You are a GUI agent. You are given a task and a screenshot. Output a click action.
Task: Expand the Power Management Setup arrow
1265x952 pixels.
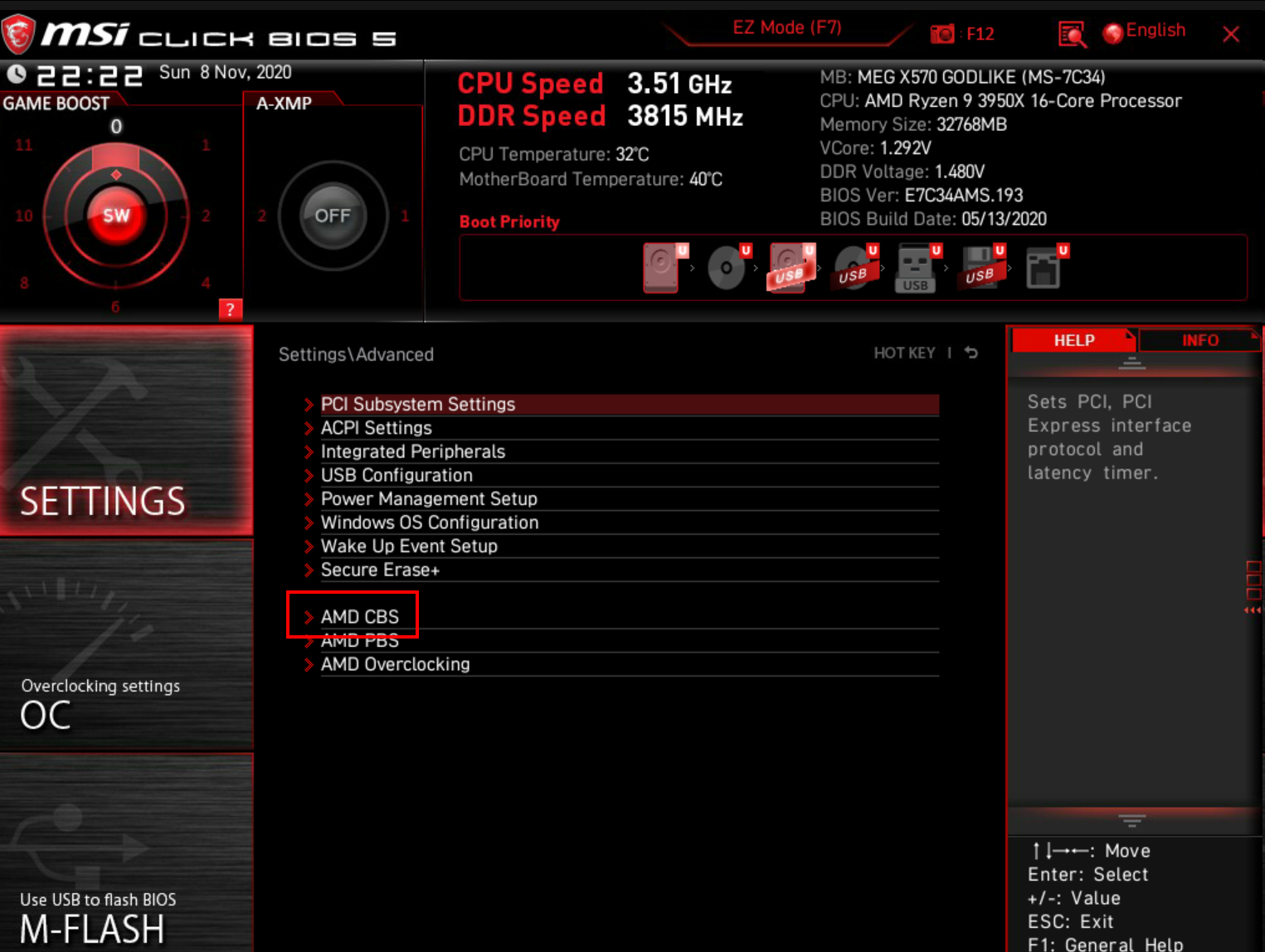point(309,499)
